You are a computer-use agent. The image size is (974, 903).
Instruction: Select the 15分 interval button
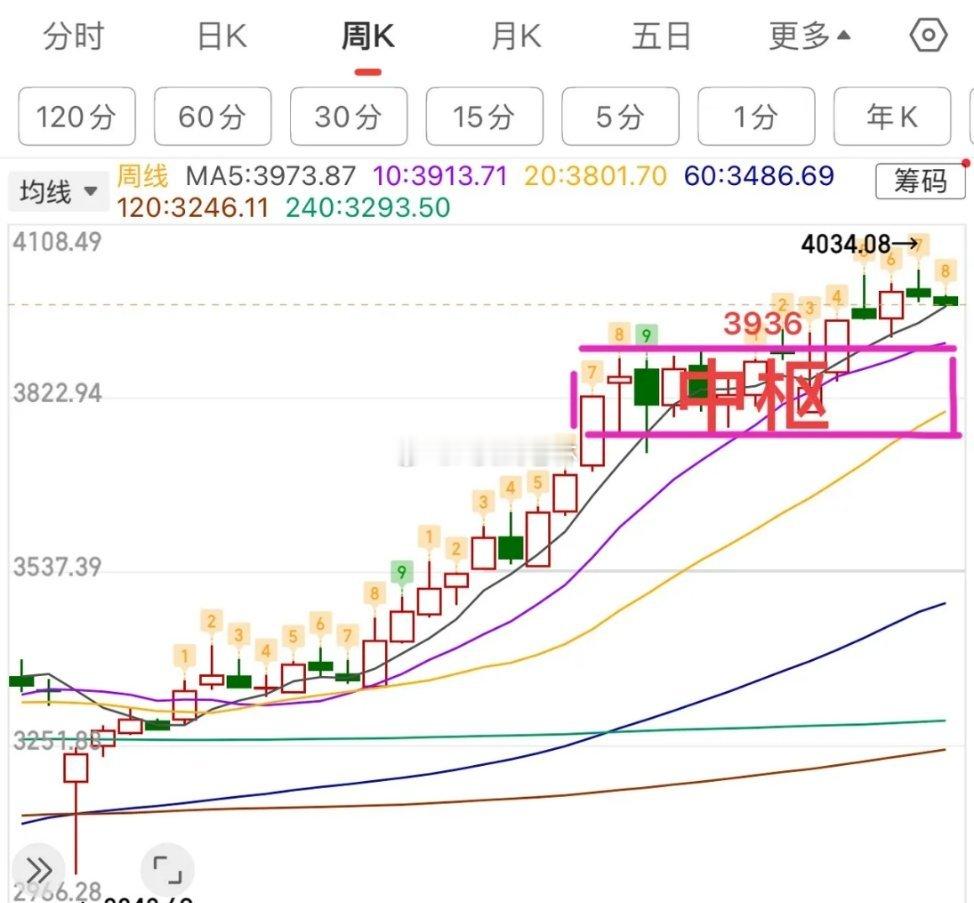pyautogui.click(x=484, y=116)
